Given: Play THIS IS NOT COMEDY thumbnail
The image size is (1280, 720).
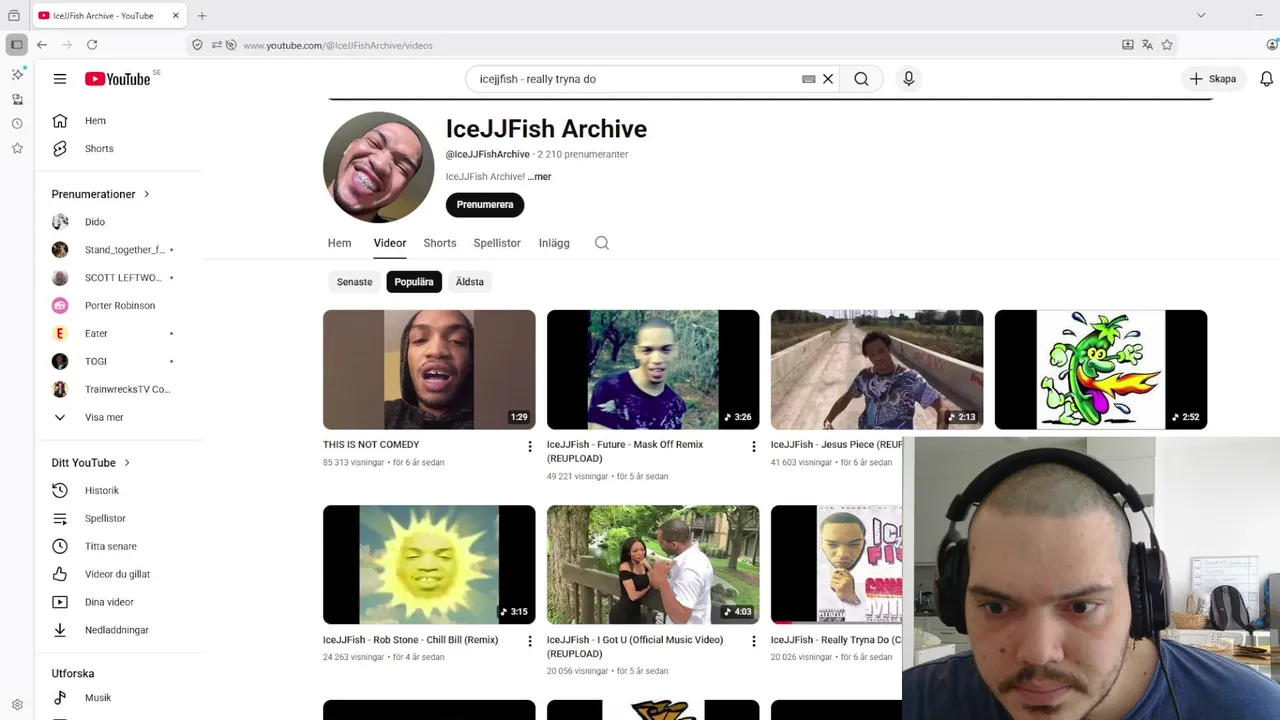Looking at the screenshot, I should (429, 370).
